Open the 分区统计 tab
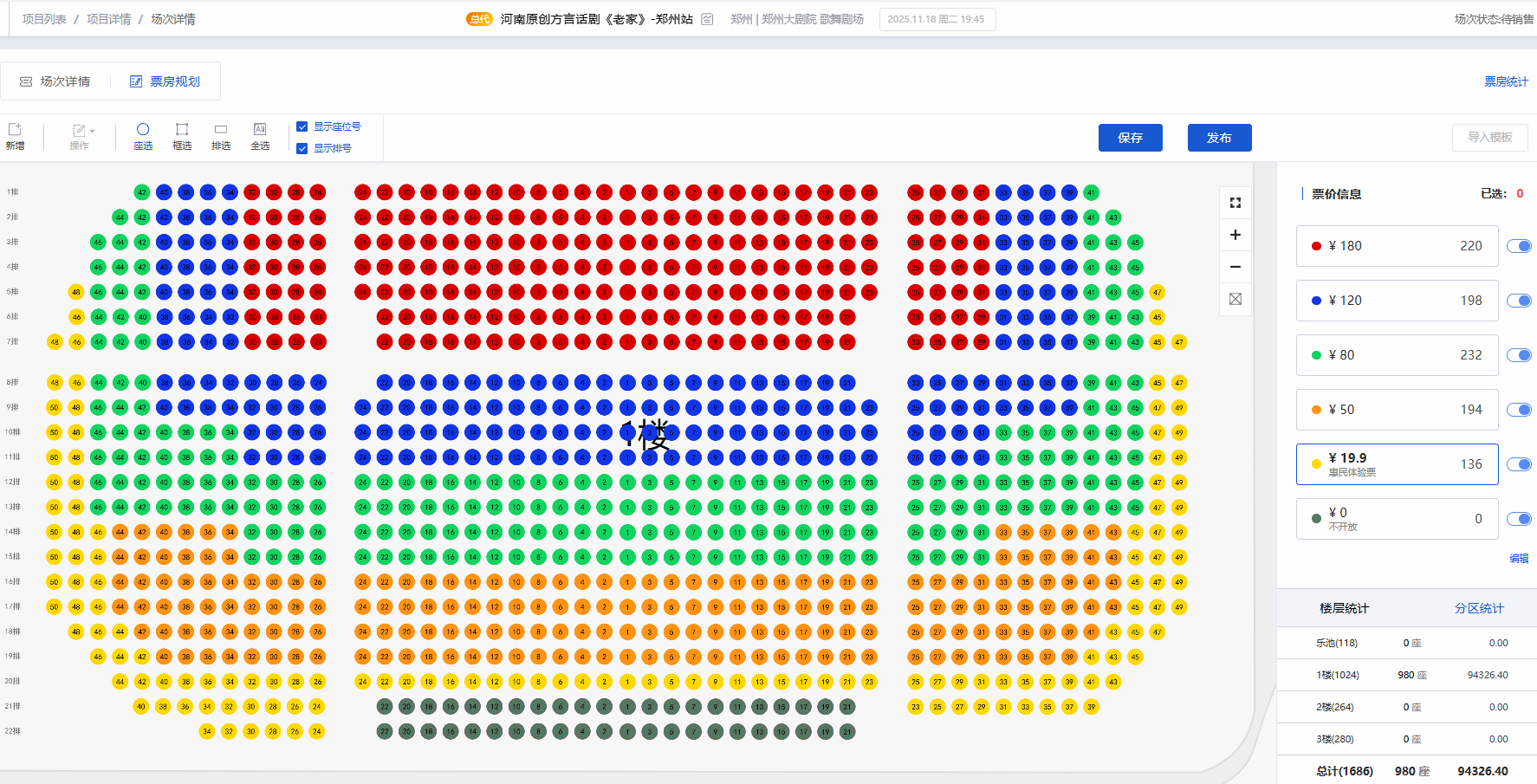1537x784 pixels. pyautogui.click(x=1479, y=608)
